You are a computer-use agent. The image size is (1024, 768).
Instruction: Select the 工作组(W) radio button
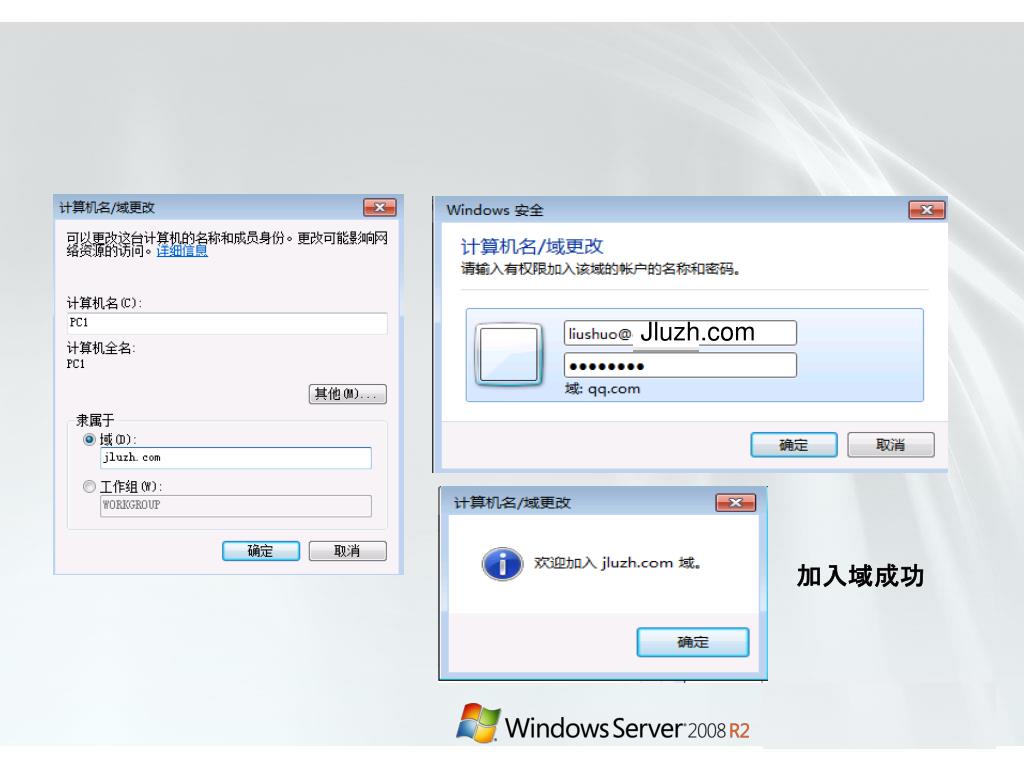(89, 487)
